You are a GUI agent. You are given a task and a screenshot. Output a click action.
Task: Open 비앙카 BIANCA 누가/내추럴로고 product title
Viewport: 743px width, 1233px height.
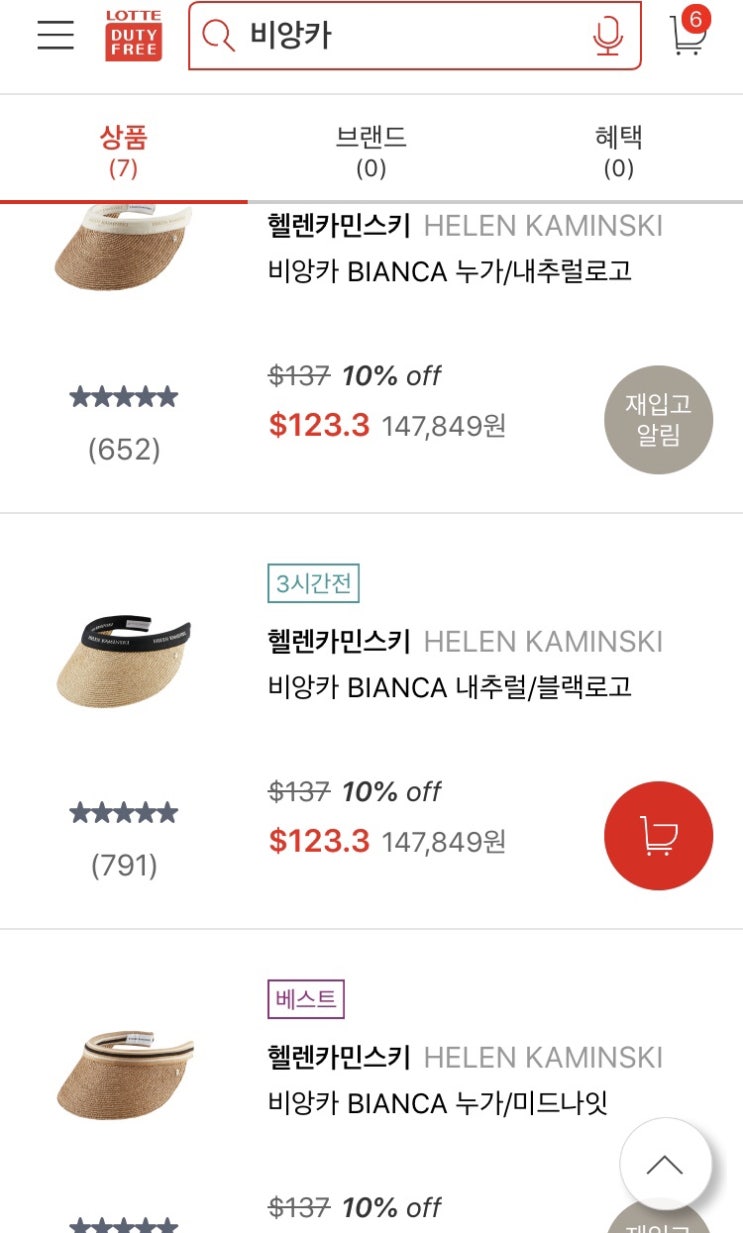tap(450, 272)
